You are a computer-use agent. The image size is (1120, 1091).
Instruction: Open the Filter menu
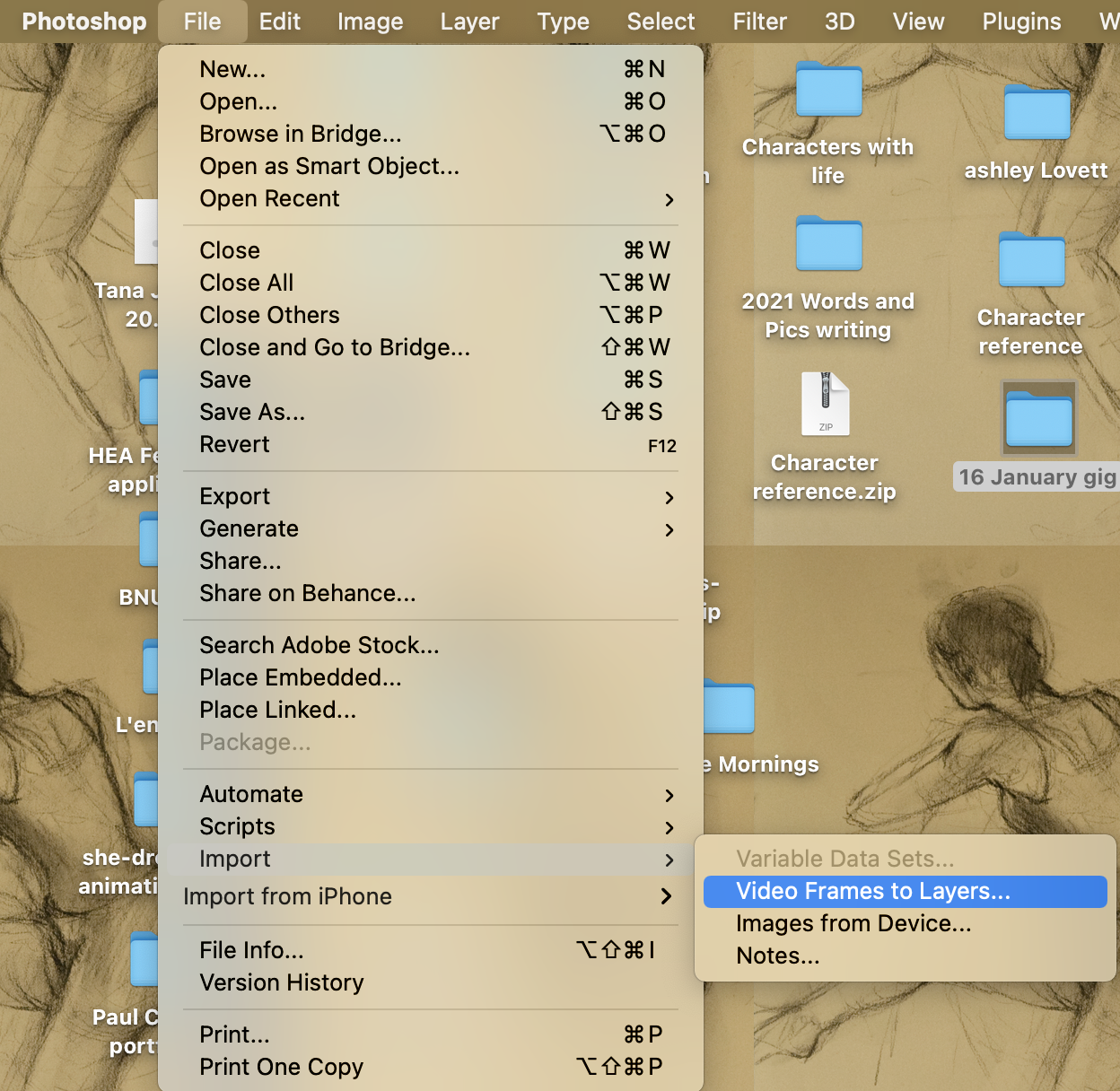point(759,22)
